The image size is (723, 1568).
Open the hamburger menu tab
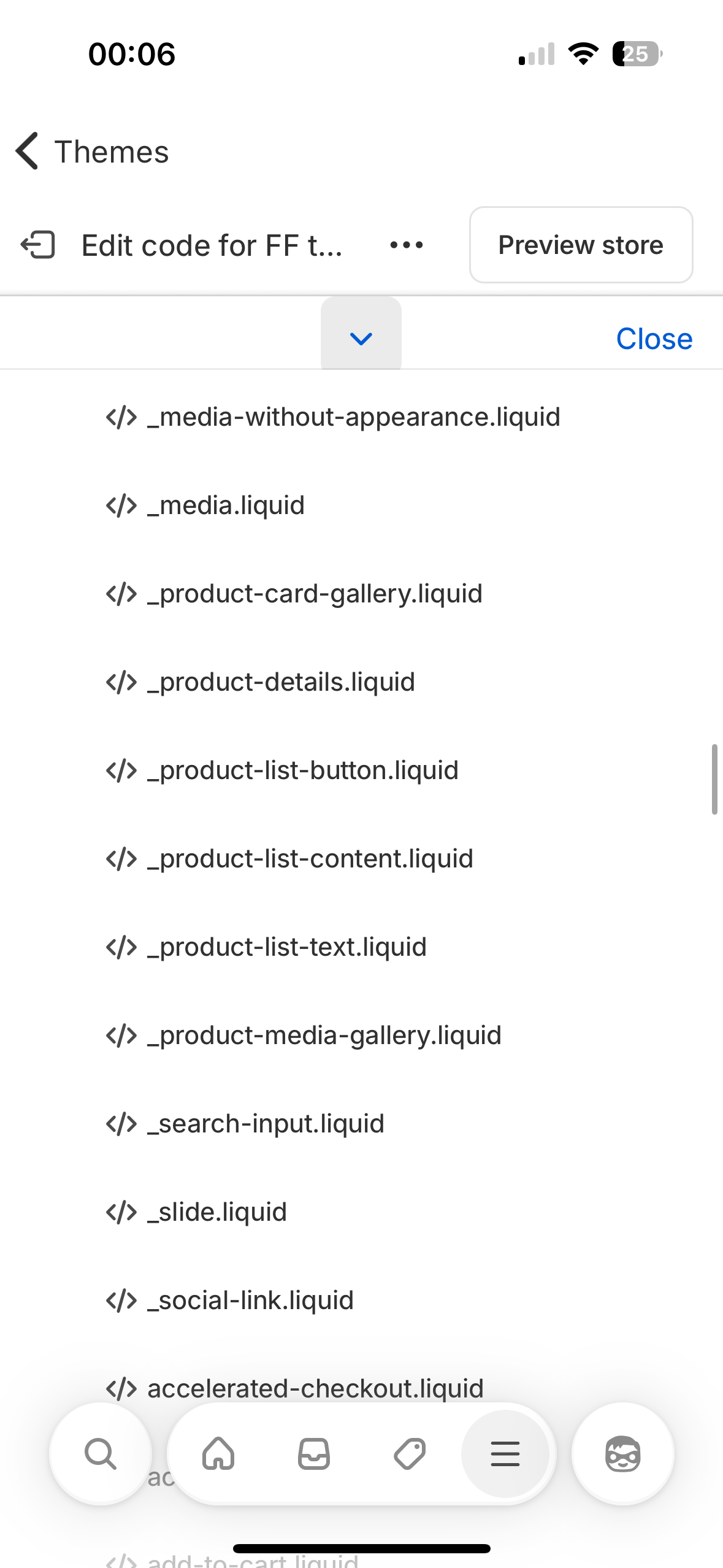coord(505,1453)
